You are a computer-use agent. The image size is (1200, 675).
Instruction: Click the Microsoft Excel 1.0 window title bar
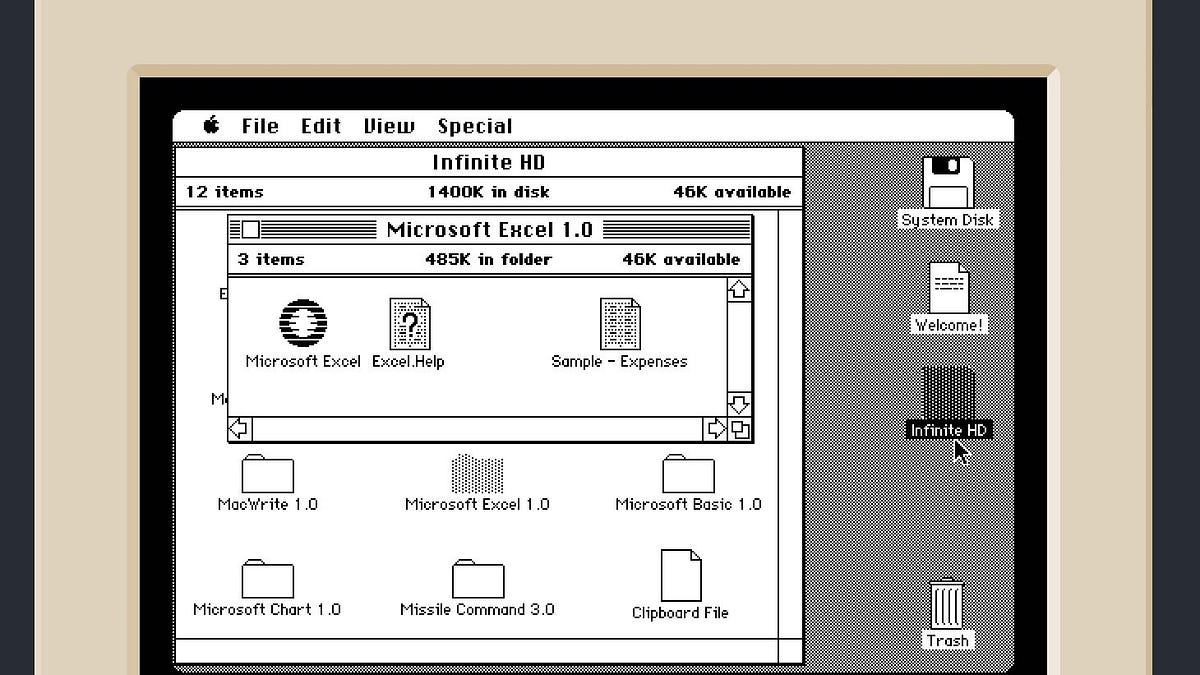click(490, 230)
